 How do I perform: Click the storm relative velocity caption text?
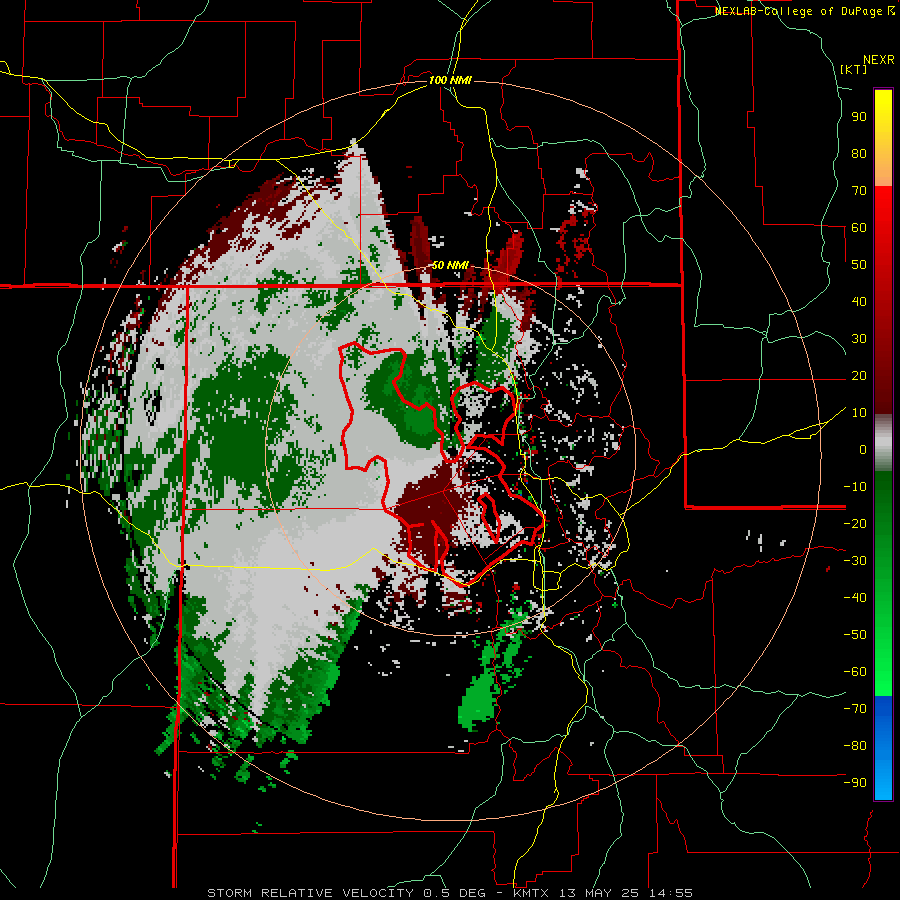(450, 893)
